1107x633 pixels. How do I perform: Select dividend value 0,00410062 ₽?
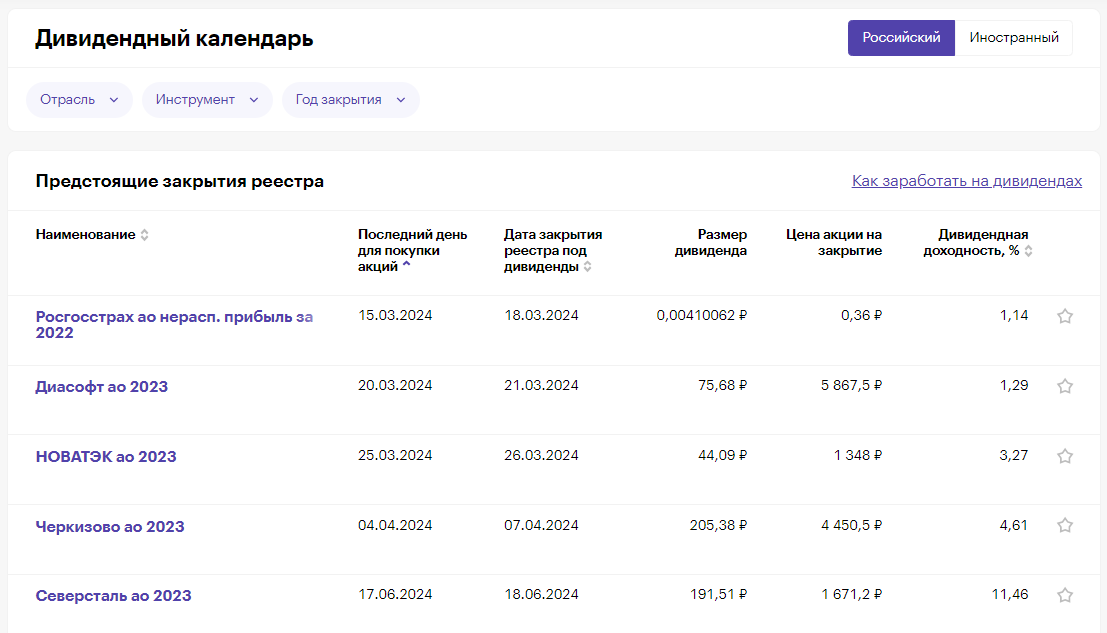coord(701,315)
